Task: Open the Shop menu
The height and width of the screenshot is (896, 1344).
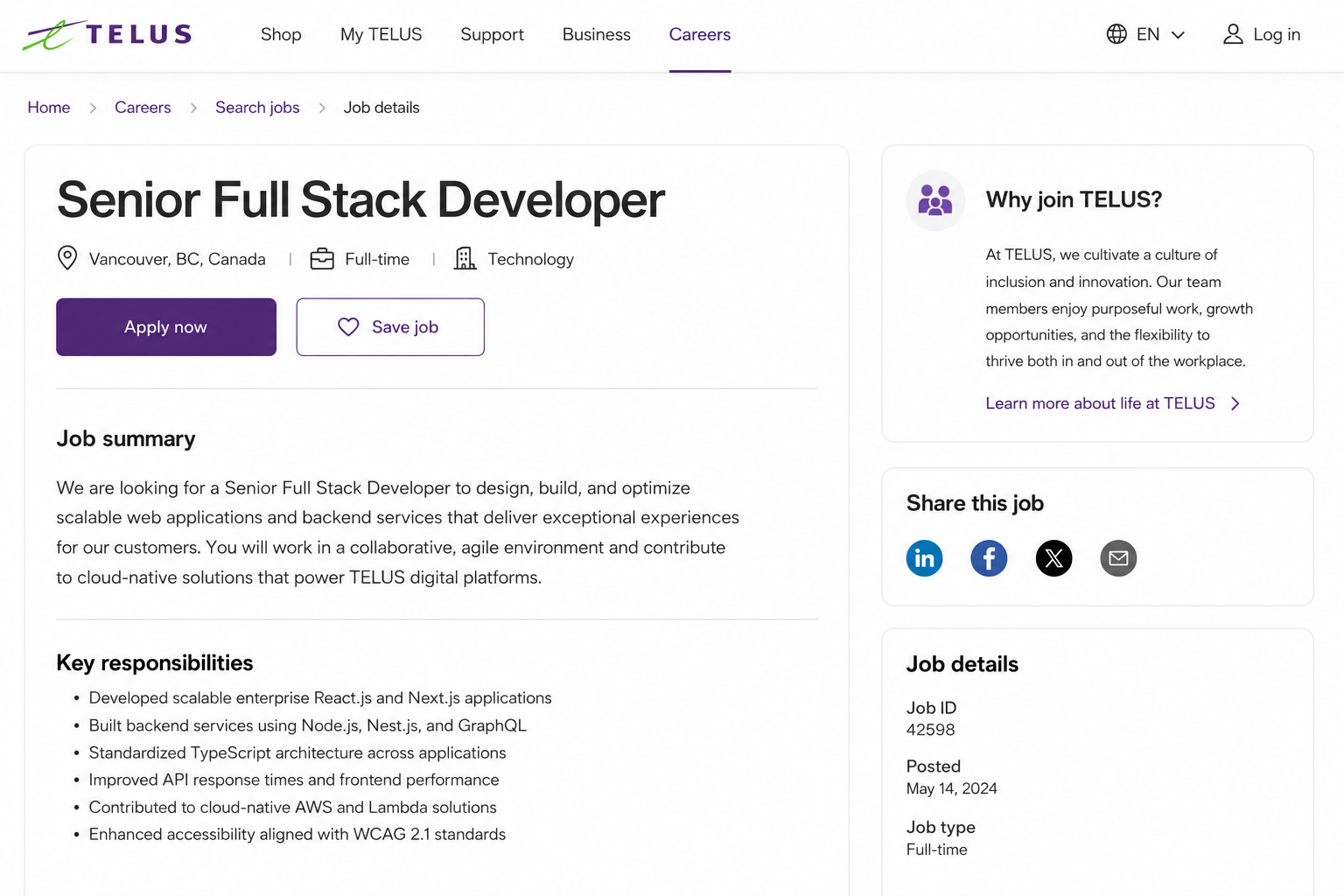Action: click(281, 34)
